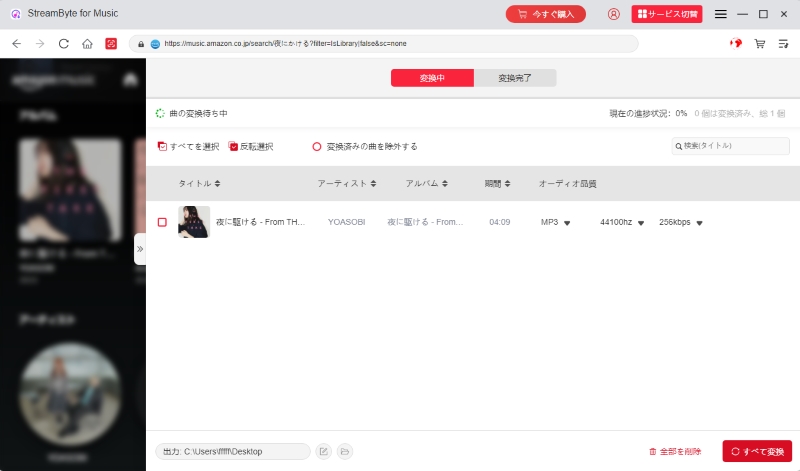Click the 曲の変換待ち中 status text
800x471 pixels.
click(198, 114)
